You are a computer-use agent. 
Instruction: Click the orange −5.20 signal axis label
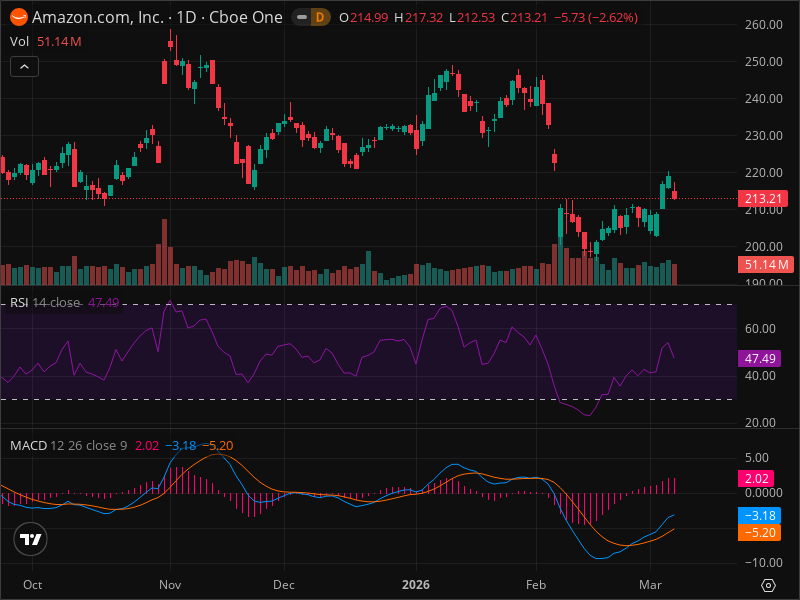pos(759,533)
